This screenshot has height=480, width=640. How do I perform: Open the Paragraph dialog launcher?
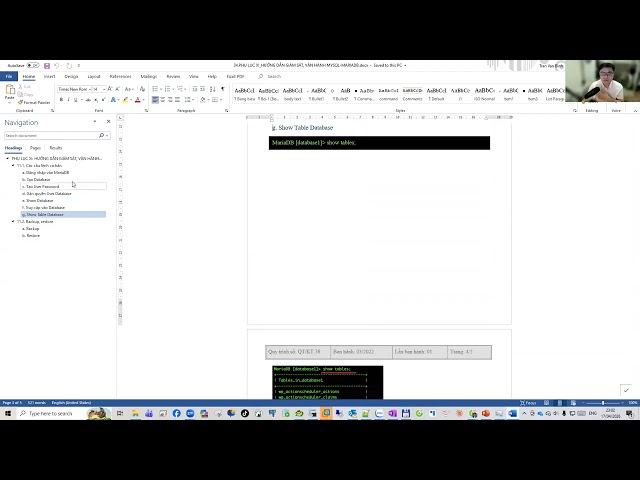coord(227,111)
